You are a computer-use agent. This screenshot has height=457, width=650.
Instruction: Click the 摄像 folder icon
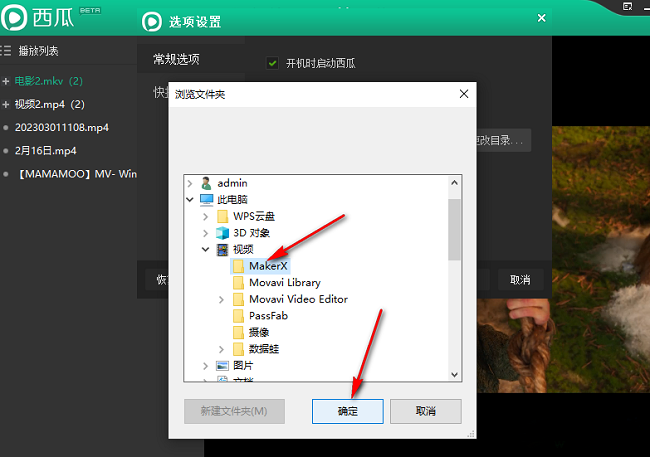(x=238, y=332)
